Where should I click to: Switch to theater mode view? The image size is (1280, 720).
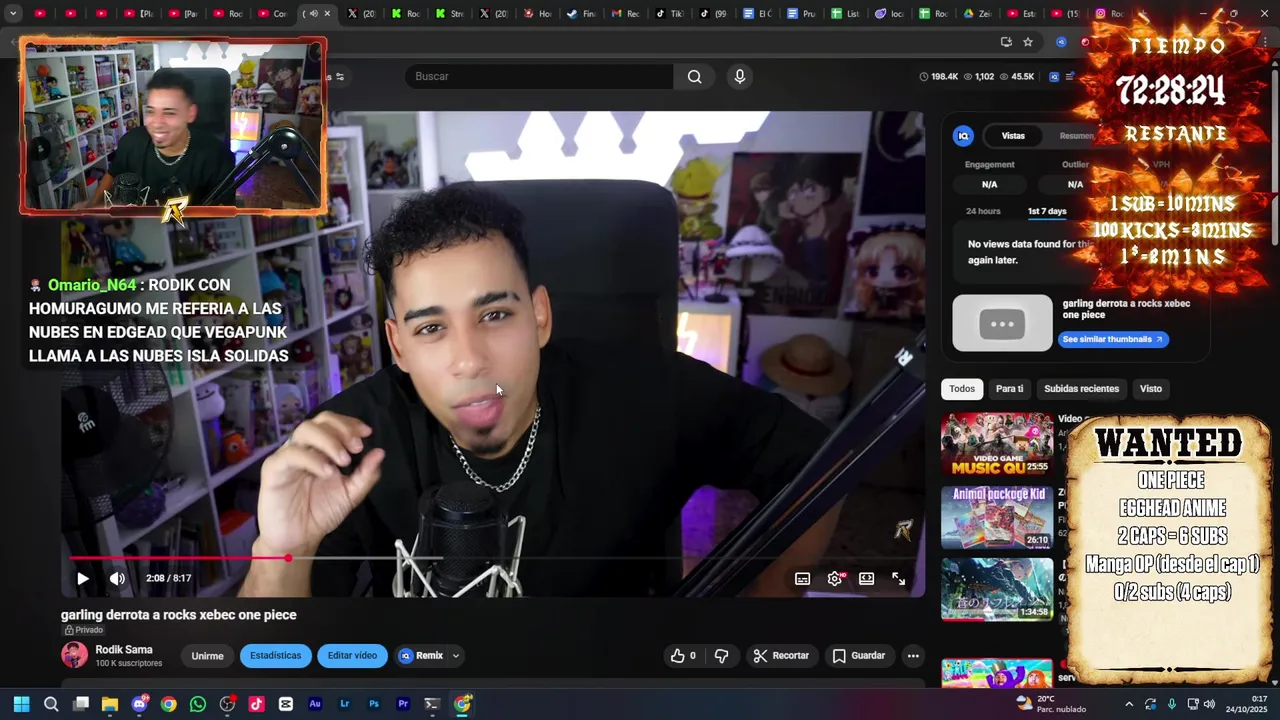(867, 578)
